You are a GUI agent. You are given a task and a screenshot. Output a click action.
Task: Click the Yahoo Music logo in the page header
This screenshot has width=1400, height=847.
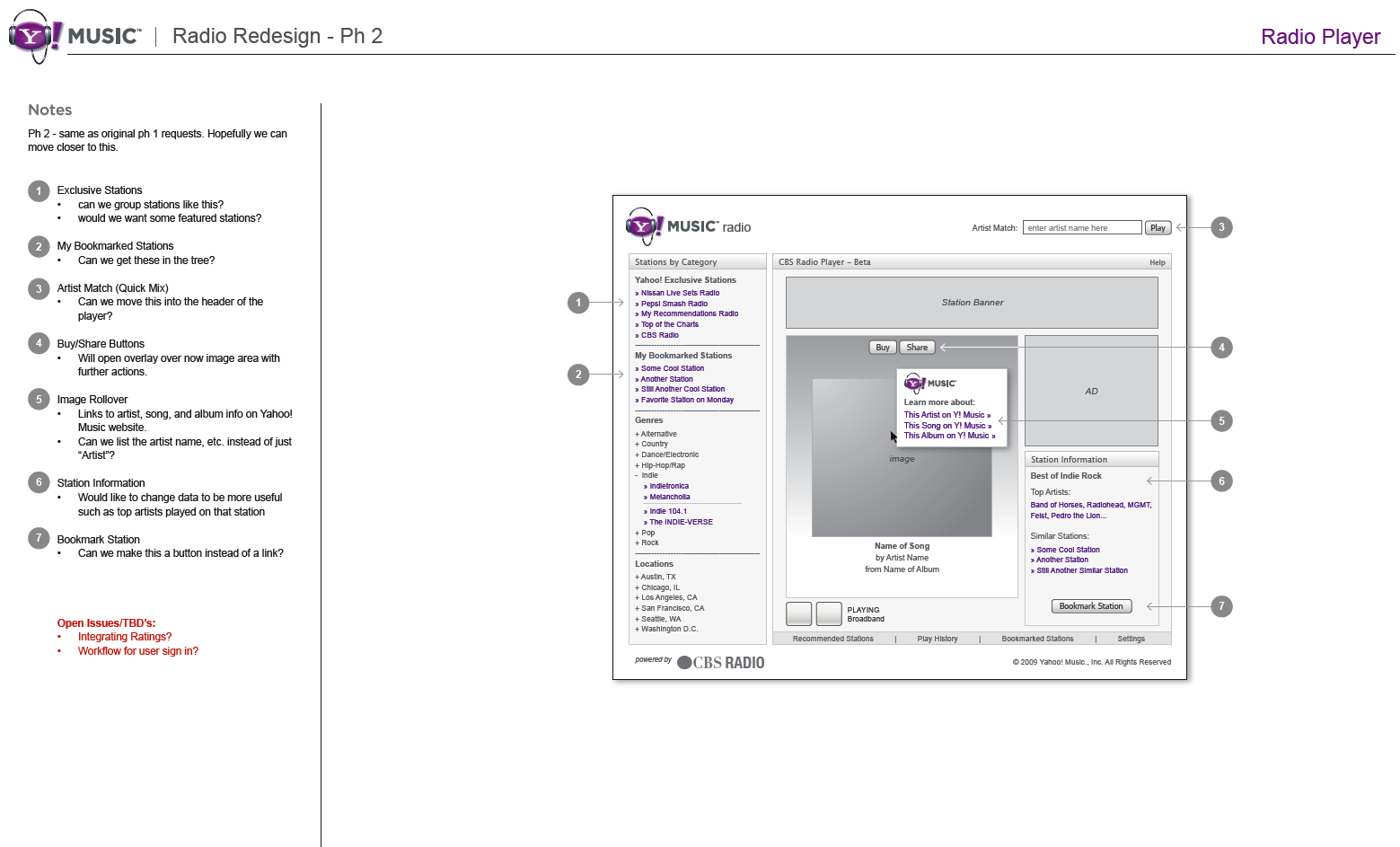75,36
